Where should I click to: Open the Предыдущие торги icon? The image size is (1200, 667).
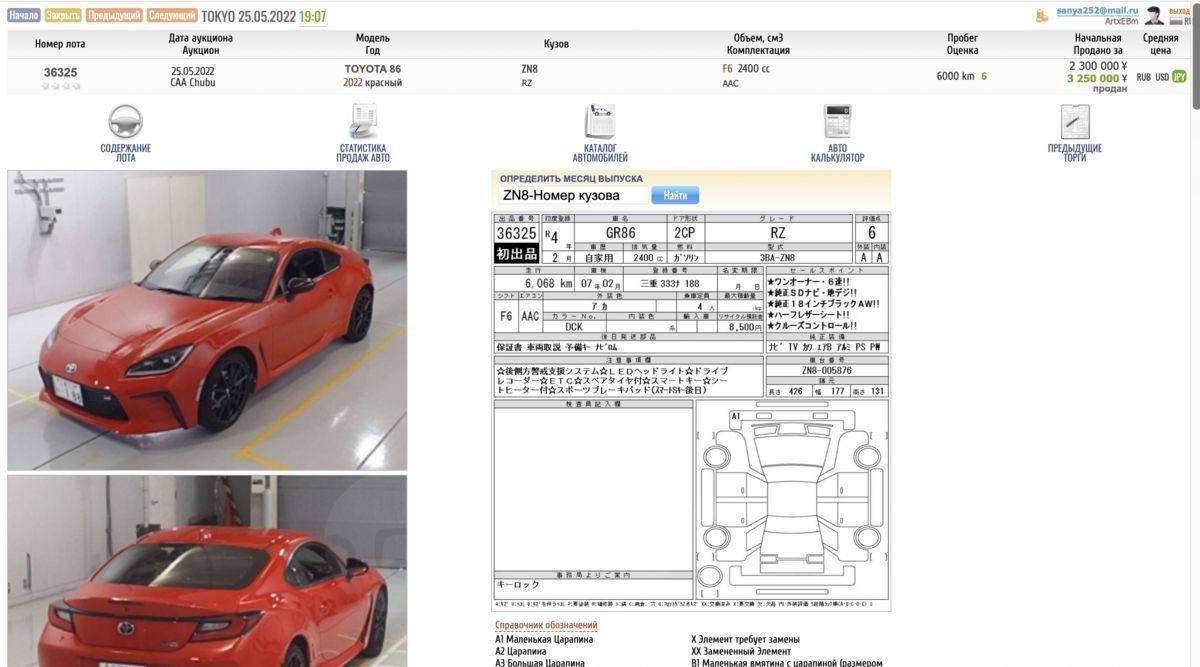[1075, 122]
